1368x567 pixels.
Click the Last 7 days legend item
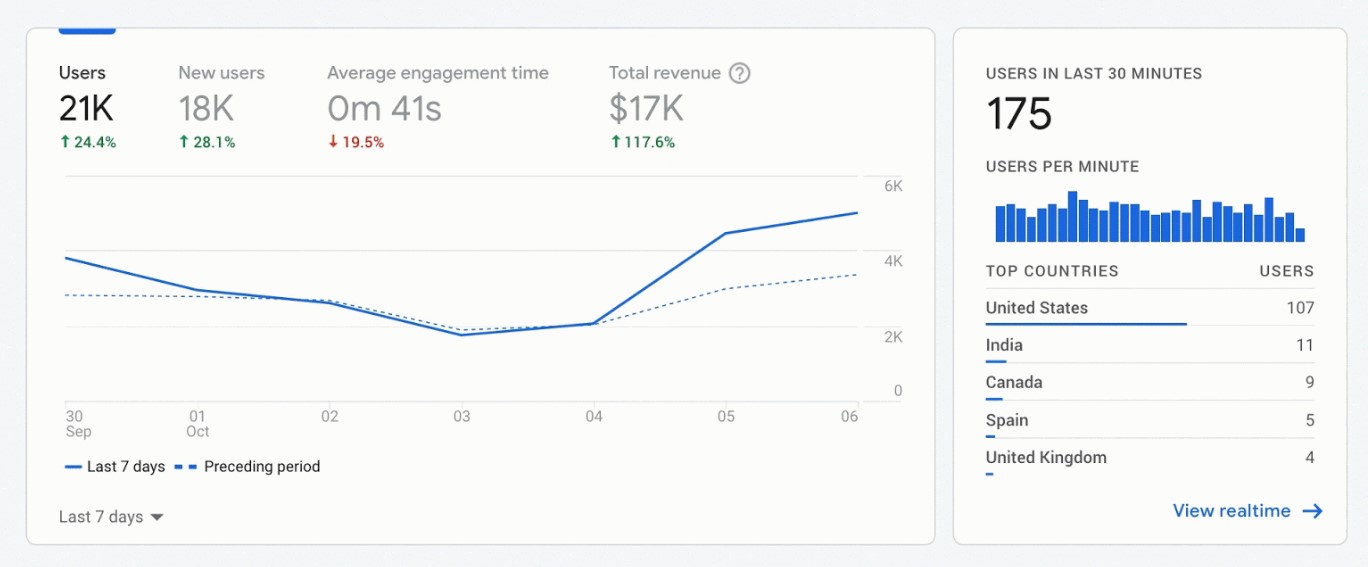[x=115, y=466]
